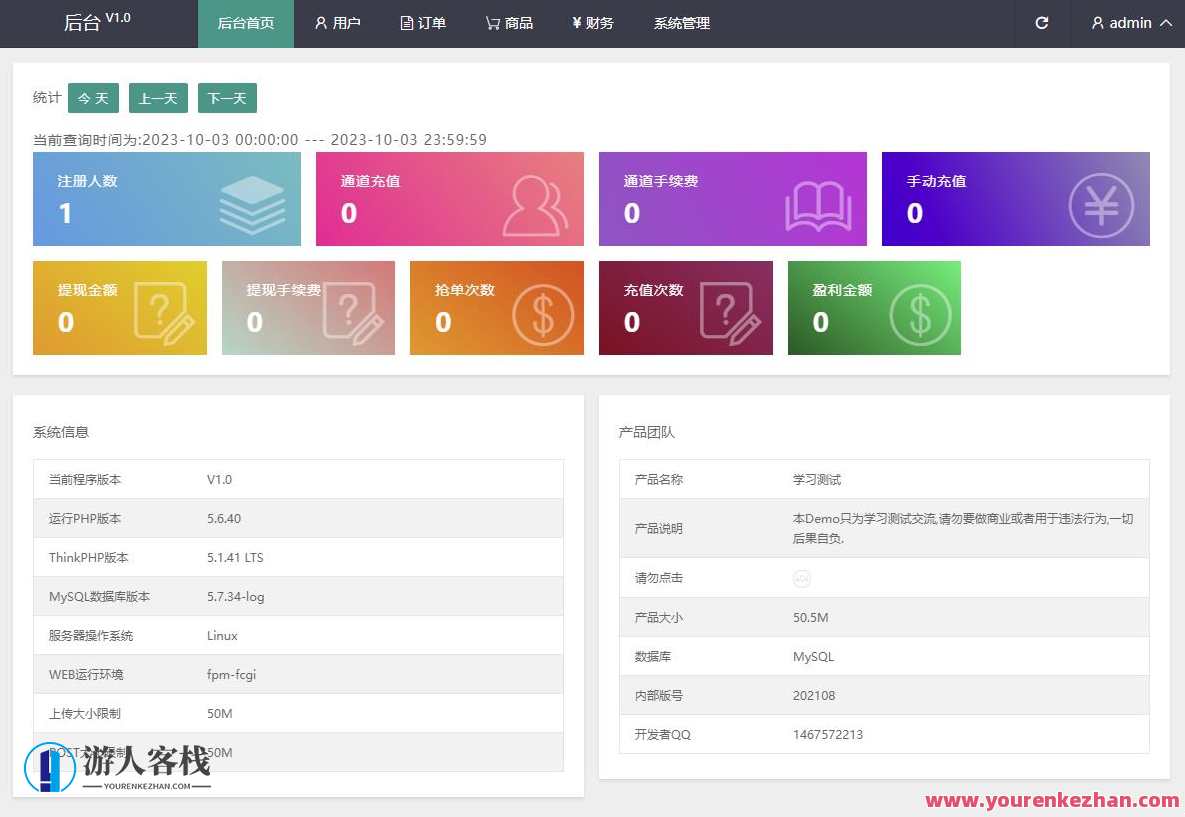Collapse the admin account dropdown arrow
The height and width of the screenshot is (817, 1185).
pos(1167,23)
